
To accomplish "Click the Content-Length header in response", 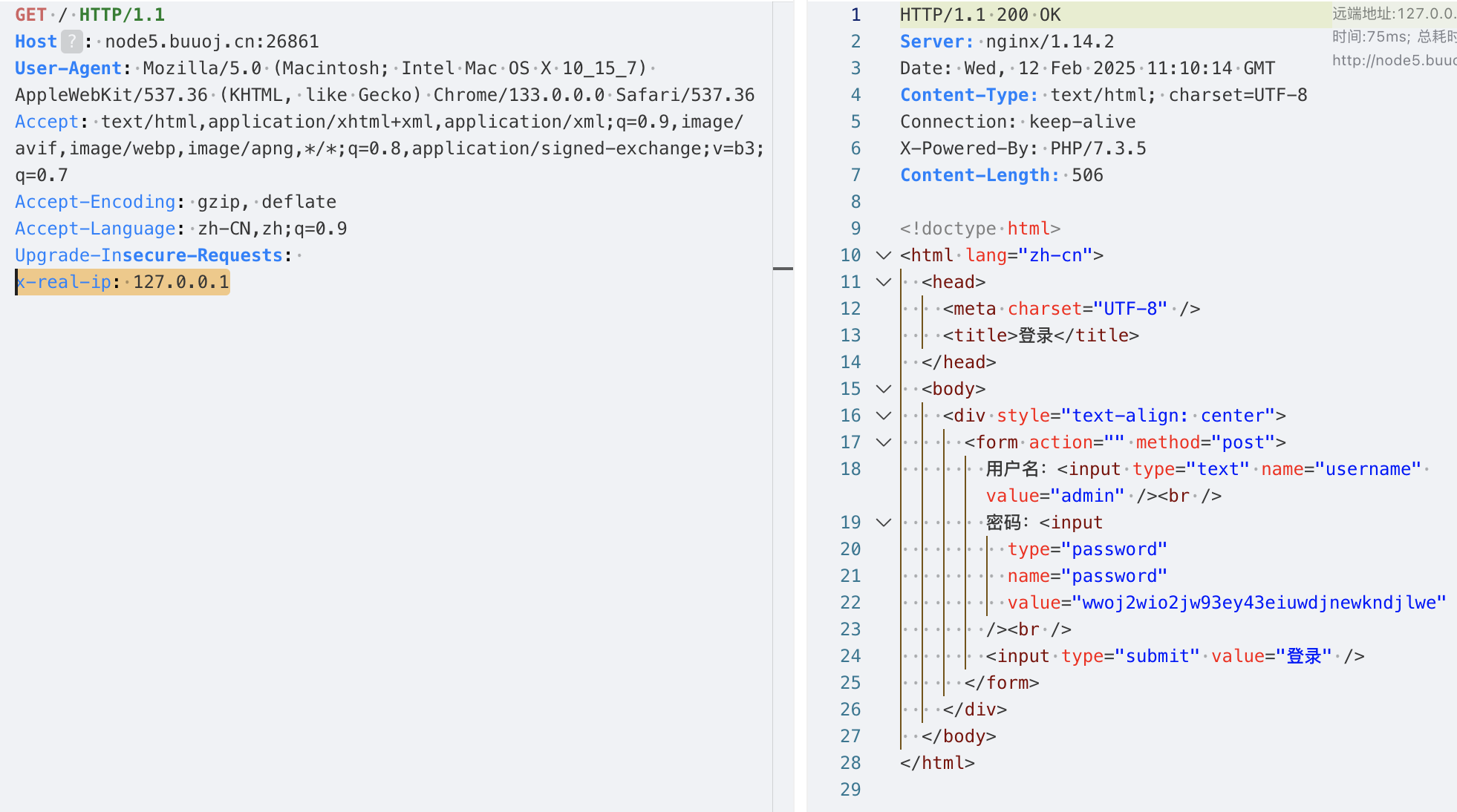I will [979, 175].
